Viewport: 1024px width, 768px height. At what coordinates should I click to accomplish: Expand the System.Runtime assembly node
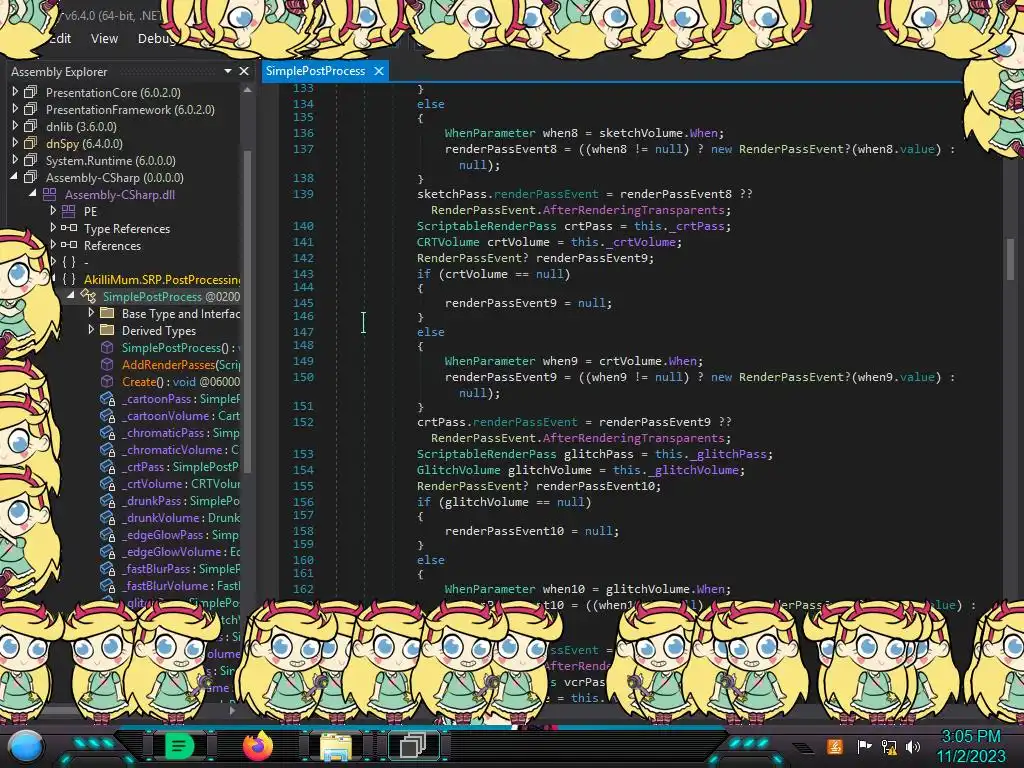click(15, 160)
